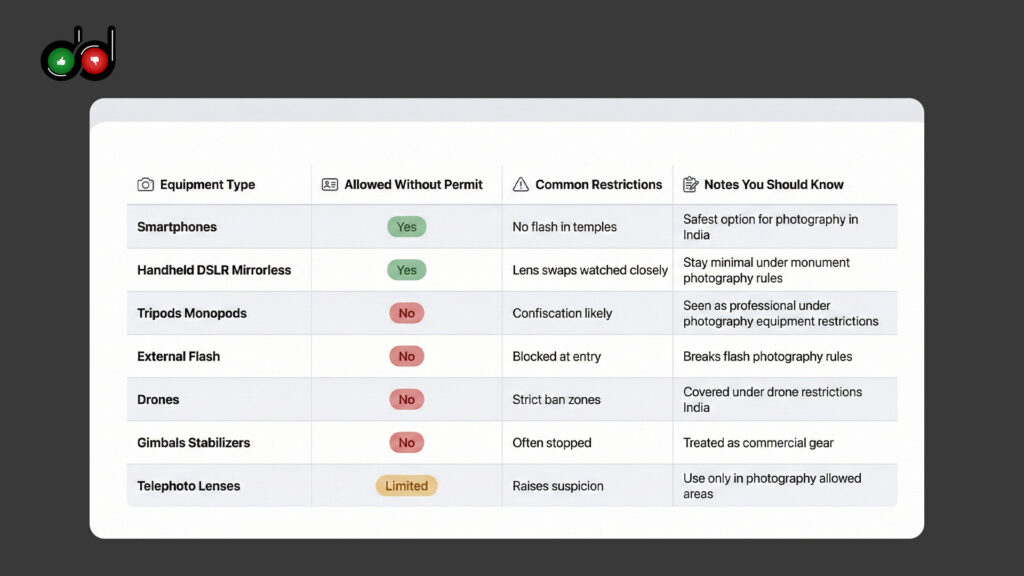Viewport: 1024px width, 576px height.
Task: Click the 'Strict ban zones' cell
Action: click(556, 400)
